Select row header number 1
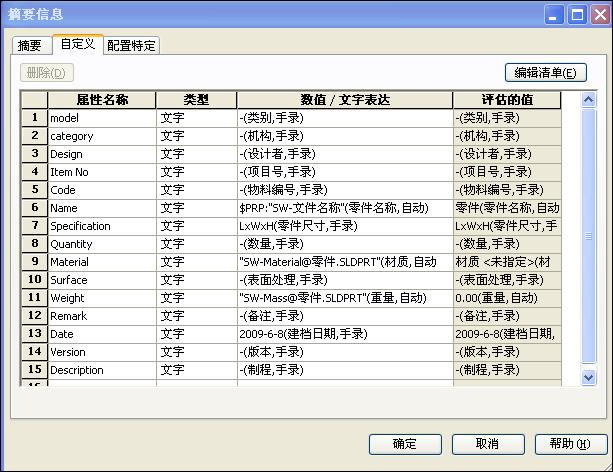 tap(35, 118)
